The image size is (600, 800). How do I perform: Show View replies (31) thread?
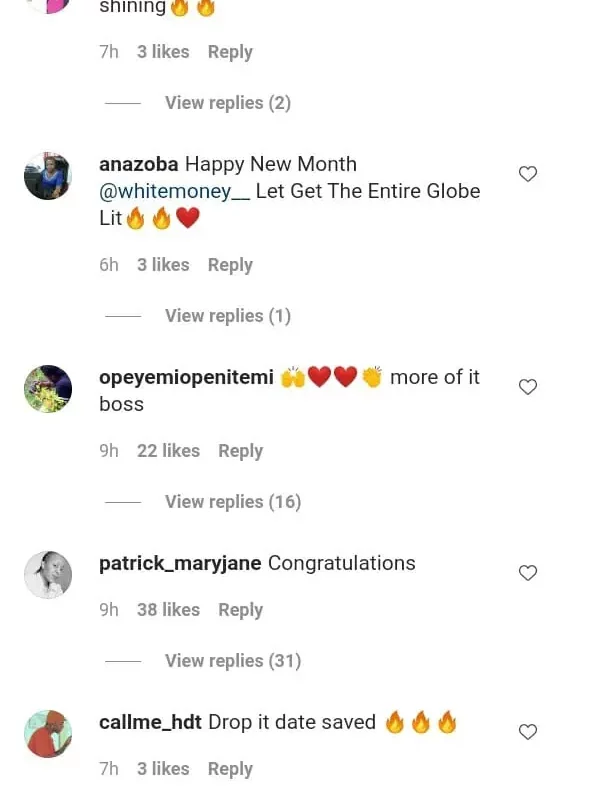232,661
